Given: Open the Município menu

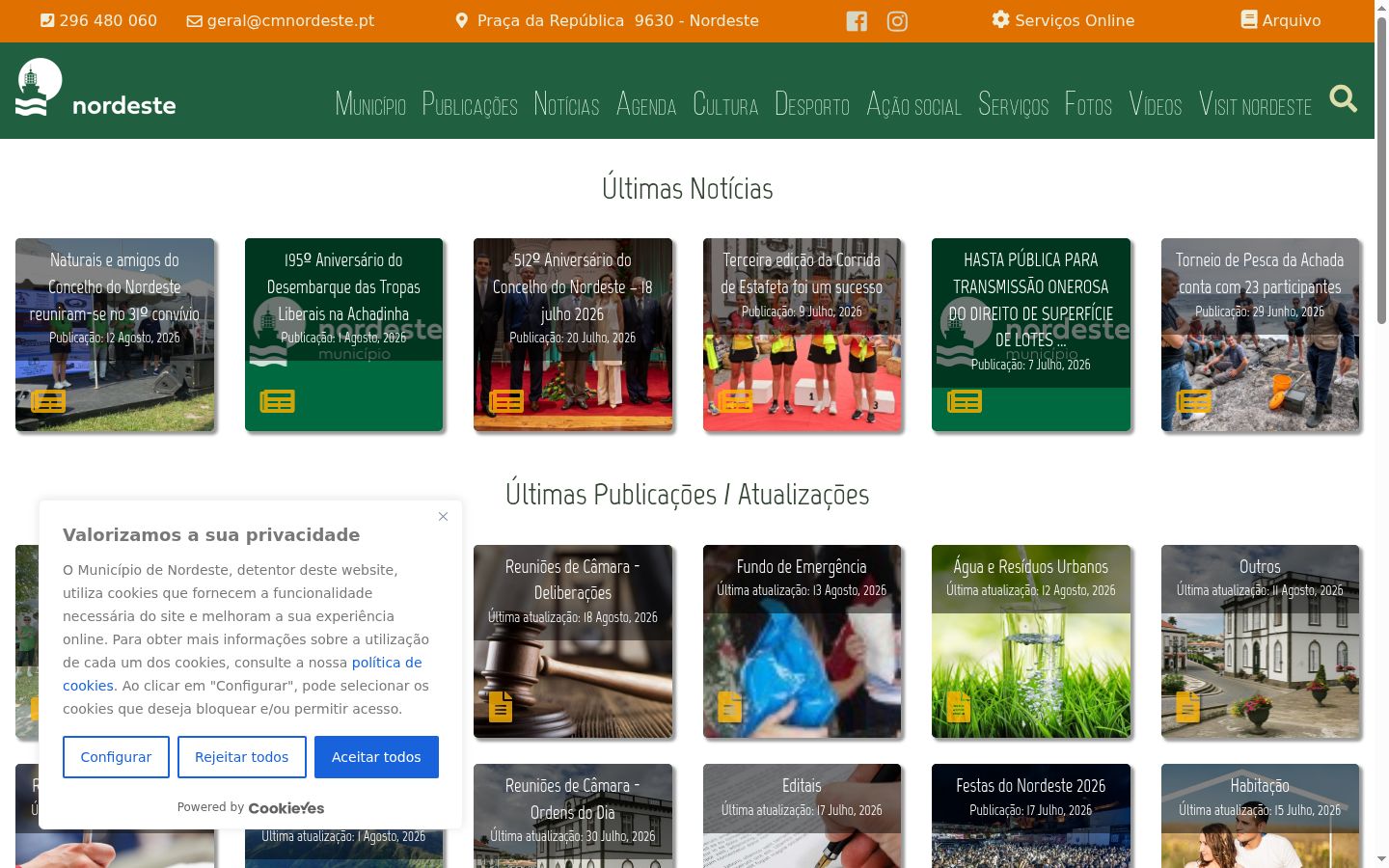Looking at the screenshot, I should pos(370,104).
